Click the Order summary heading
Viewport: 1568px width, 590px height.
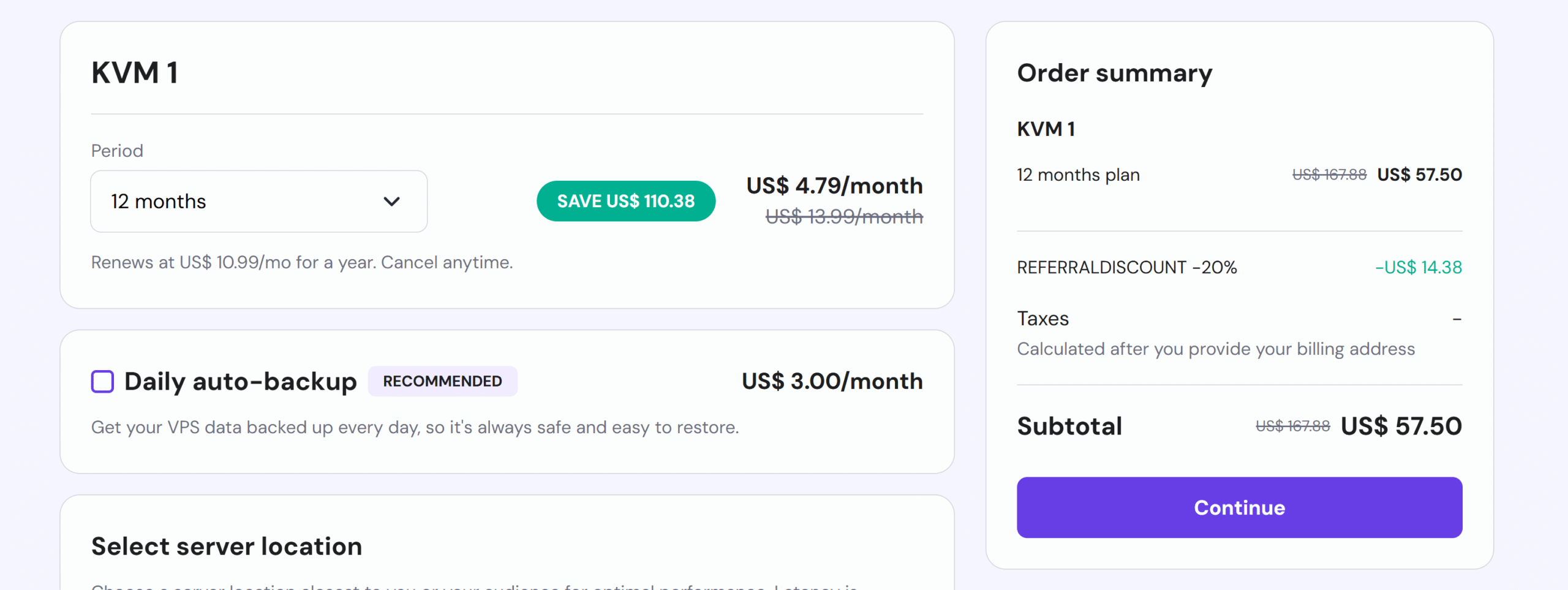(x=1114, y=73)
